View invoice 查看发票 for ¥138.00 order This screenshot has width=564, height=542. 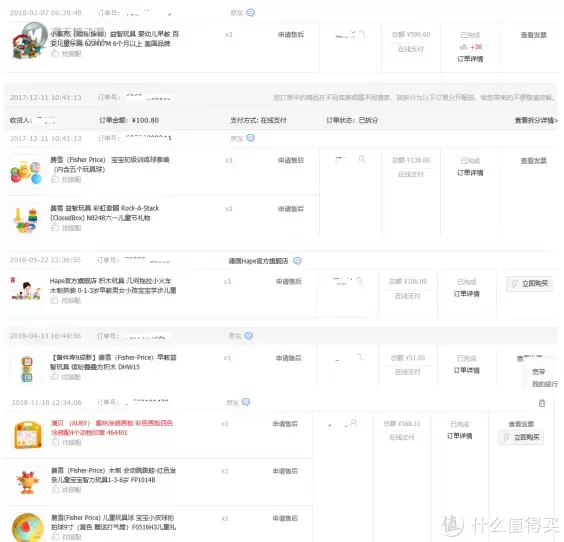(533, 161)
